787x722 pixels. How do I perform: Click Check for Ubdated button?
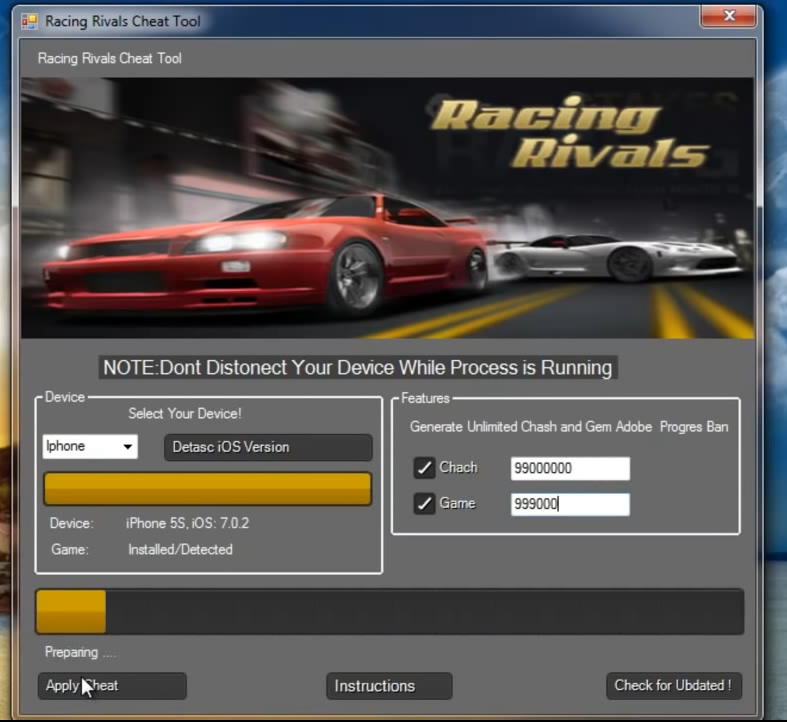pos(674,686)
